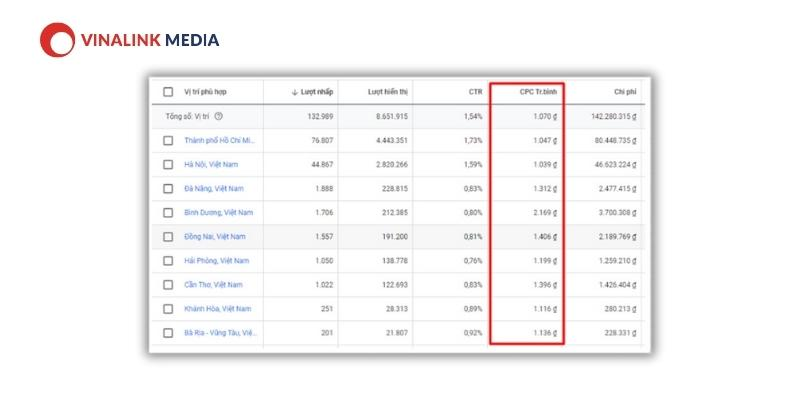The height and width of the screenshot is (400, 800).
Task: Select the Bình Dương row checkbox
Action: coord(168,212)
